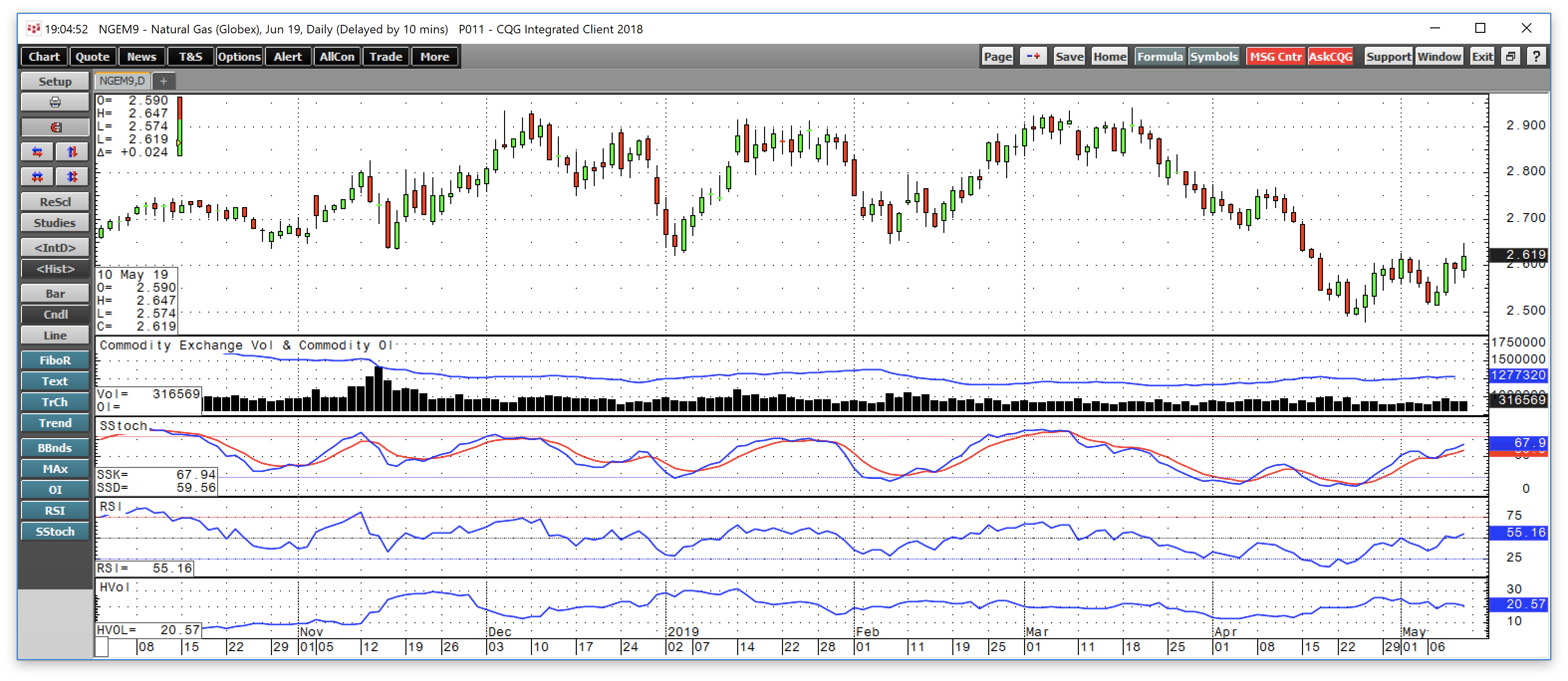1568x681 pixels.
Task: Toggle the MAx study
Action: tap(55, 468)
